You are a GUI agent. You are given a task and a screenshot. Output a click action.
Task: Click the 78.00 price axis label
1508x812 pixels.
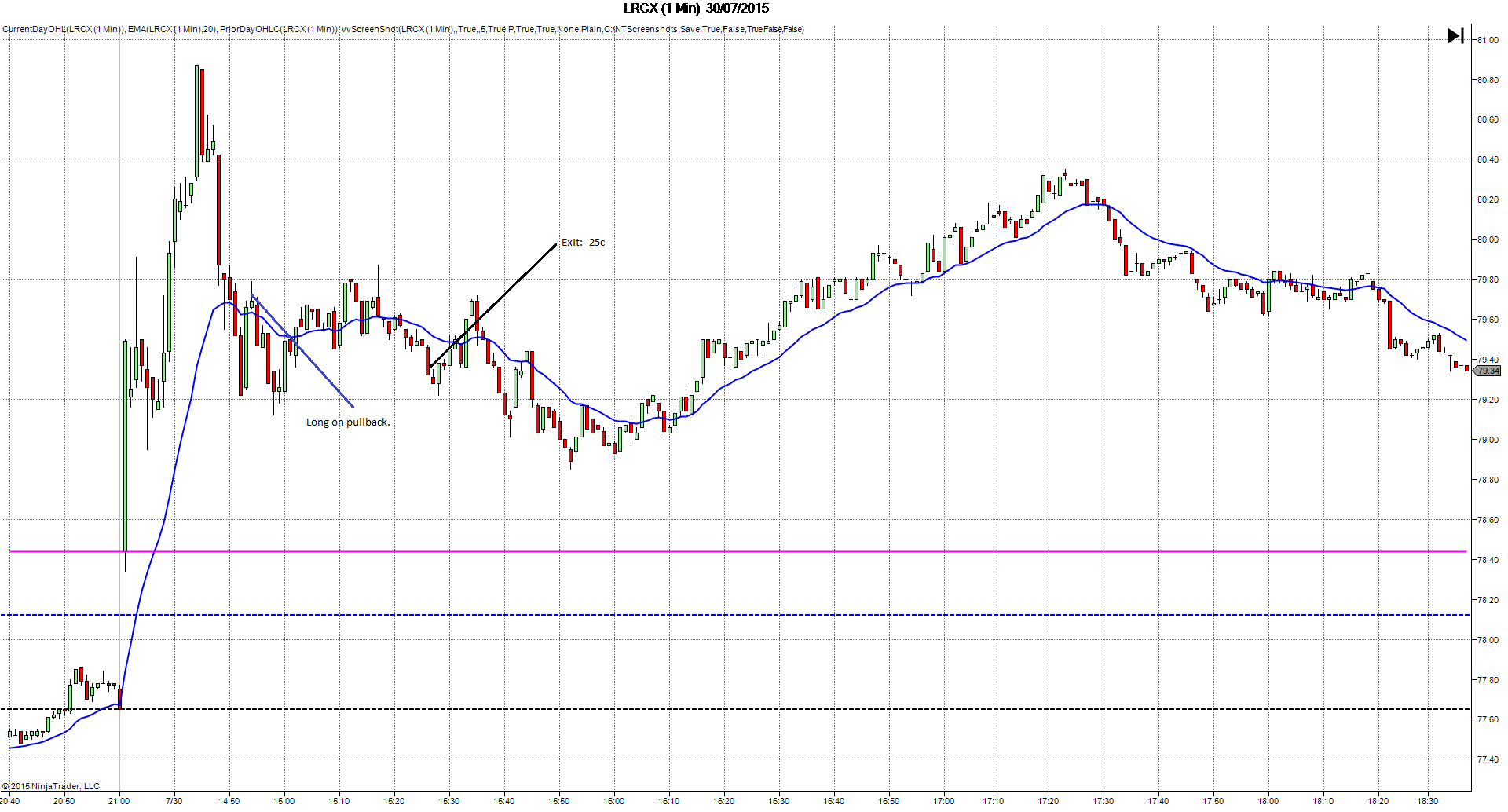coord(1488,640)
